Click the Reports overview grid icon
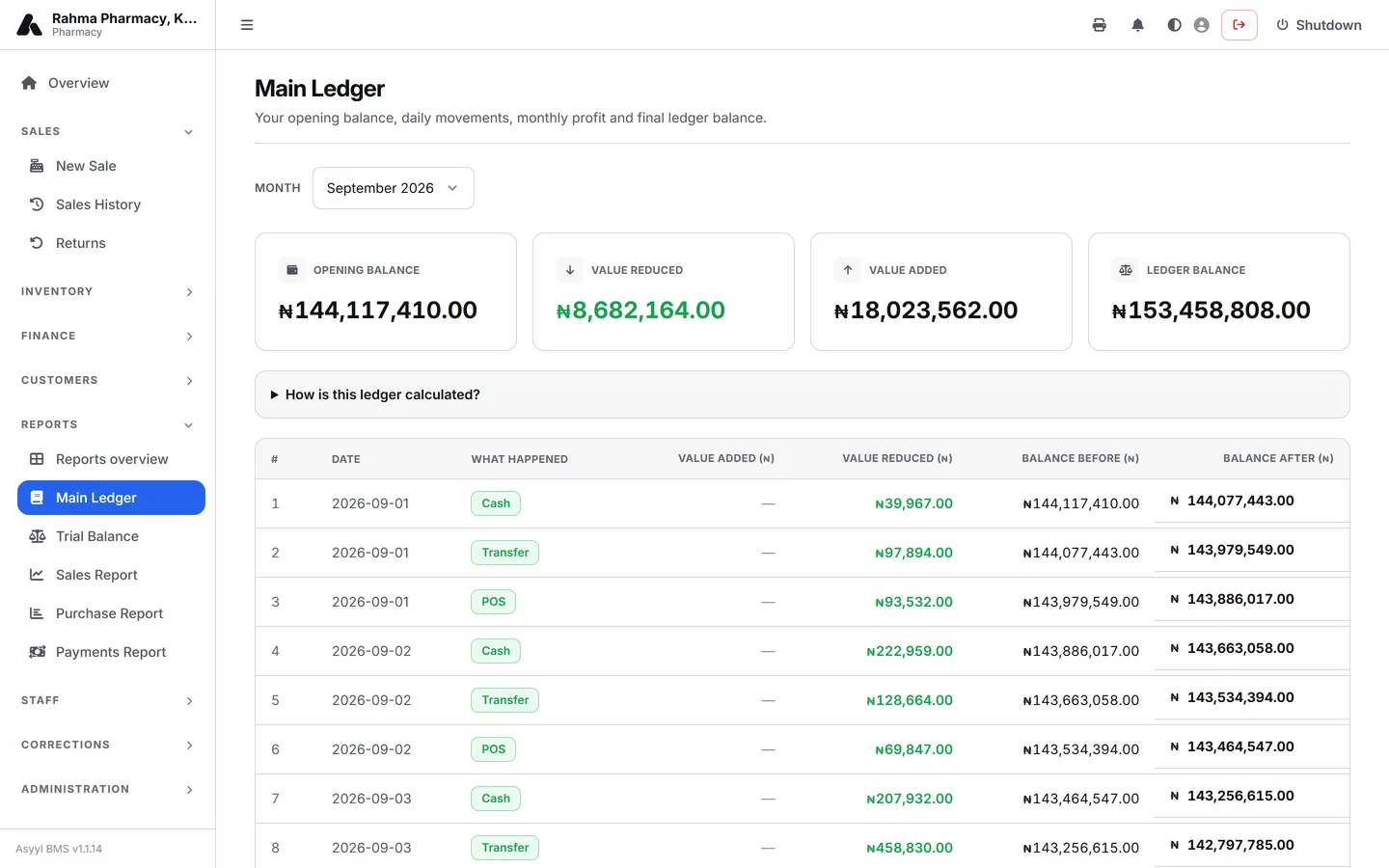1389x868 pixels. [x=37, y=459]
